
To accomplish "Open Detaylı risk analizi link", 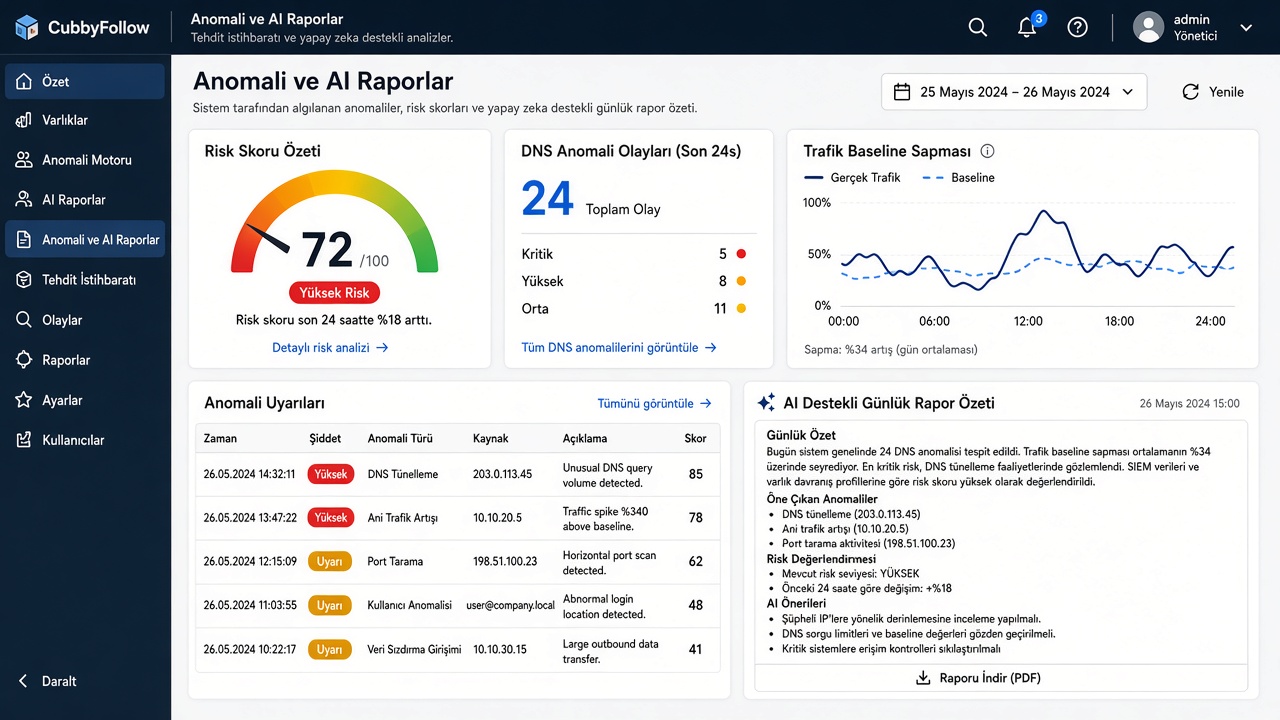I will [x=330, y=348].
